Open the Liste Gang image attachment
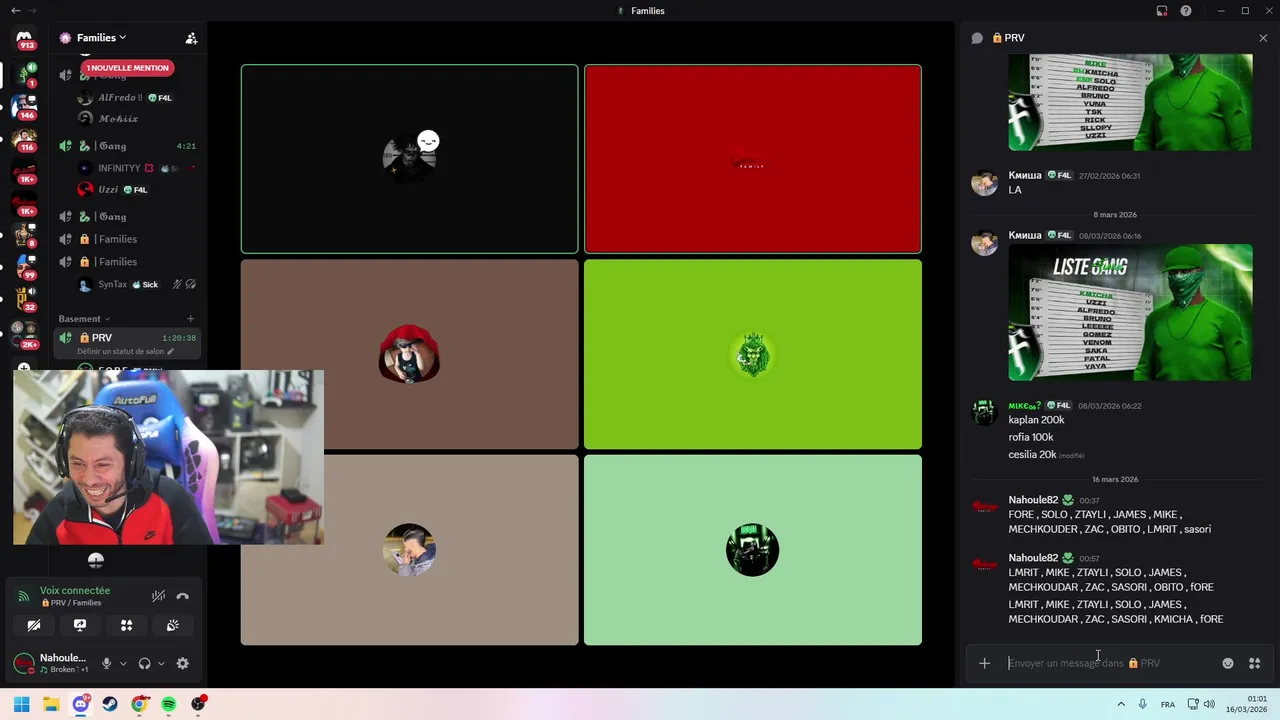The image size is (1280, 720). (1130, 312)
